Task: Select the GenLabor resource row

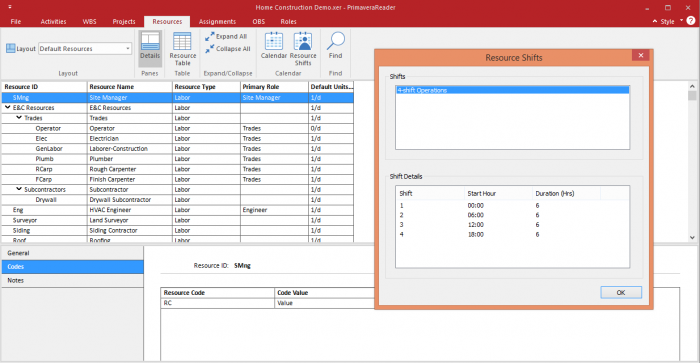Action: pyautogui.click(x=178, y=149)
